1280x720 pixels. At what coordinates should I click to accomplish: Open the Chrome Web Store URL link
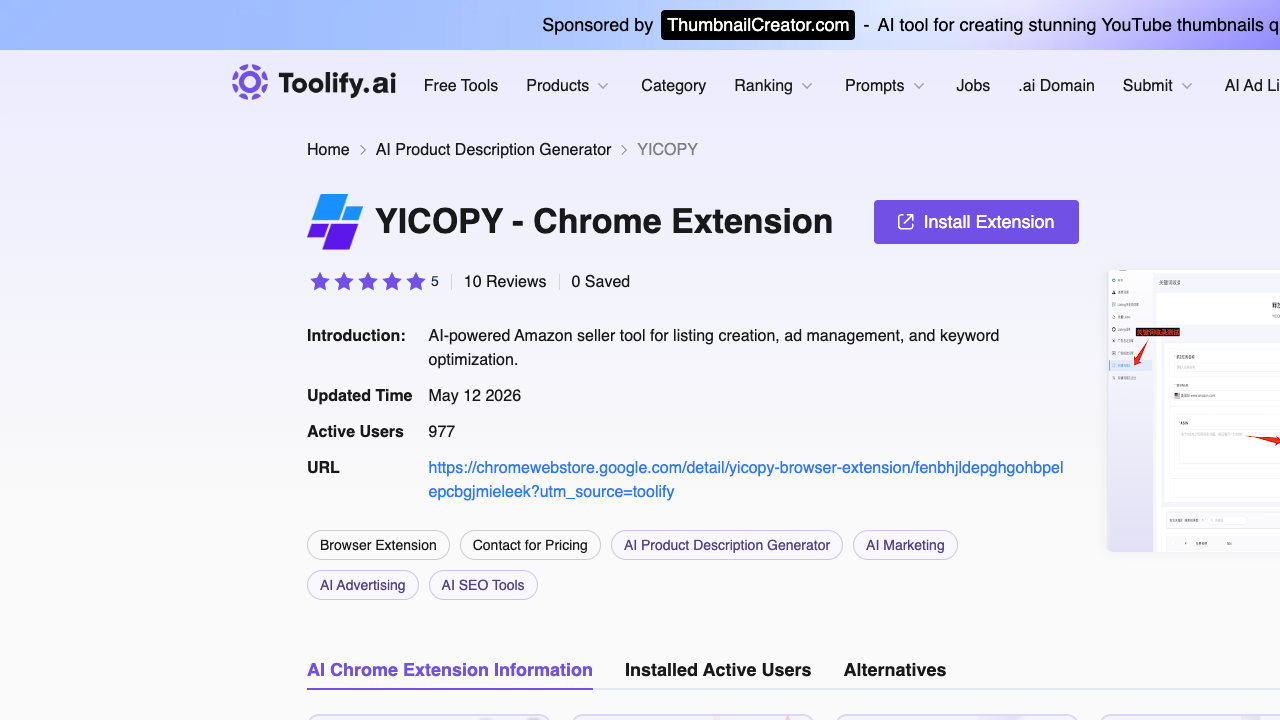pos(746,480)
